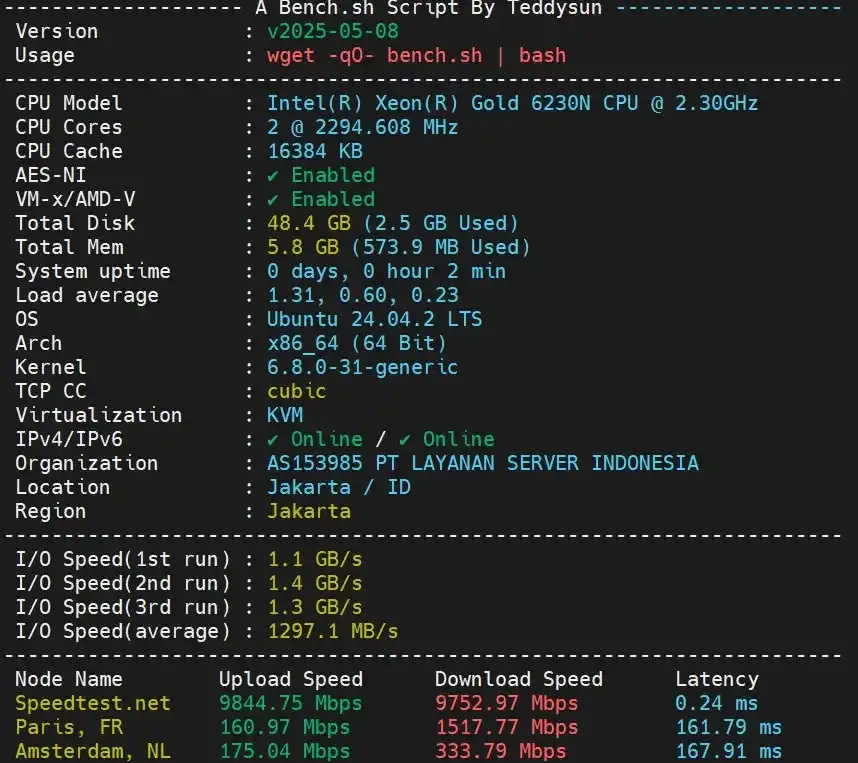The height and width of the screenshot is (763, 858).
Task: Click the Speedtest.net node name
Action: (92, 703)
